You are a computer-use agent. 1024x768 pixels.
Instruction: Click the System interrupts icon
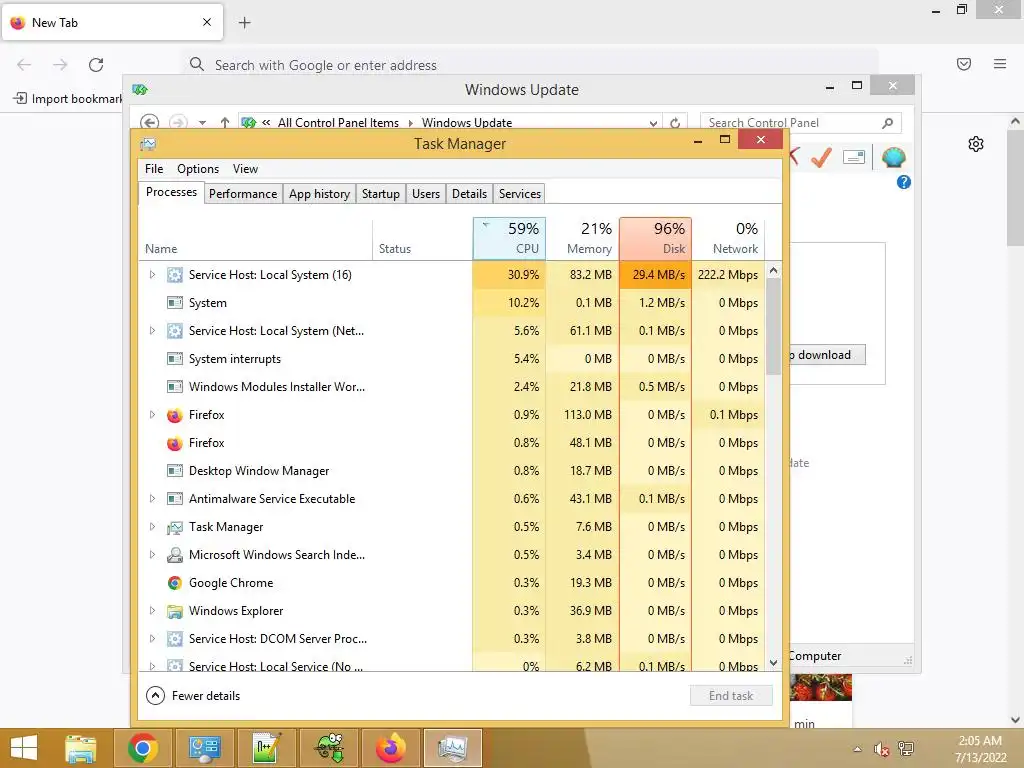click(174, 359)
